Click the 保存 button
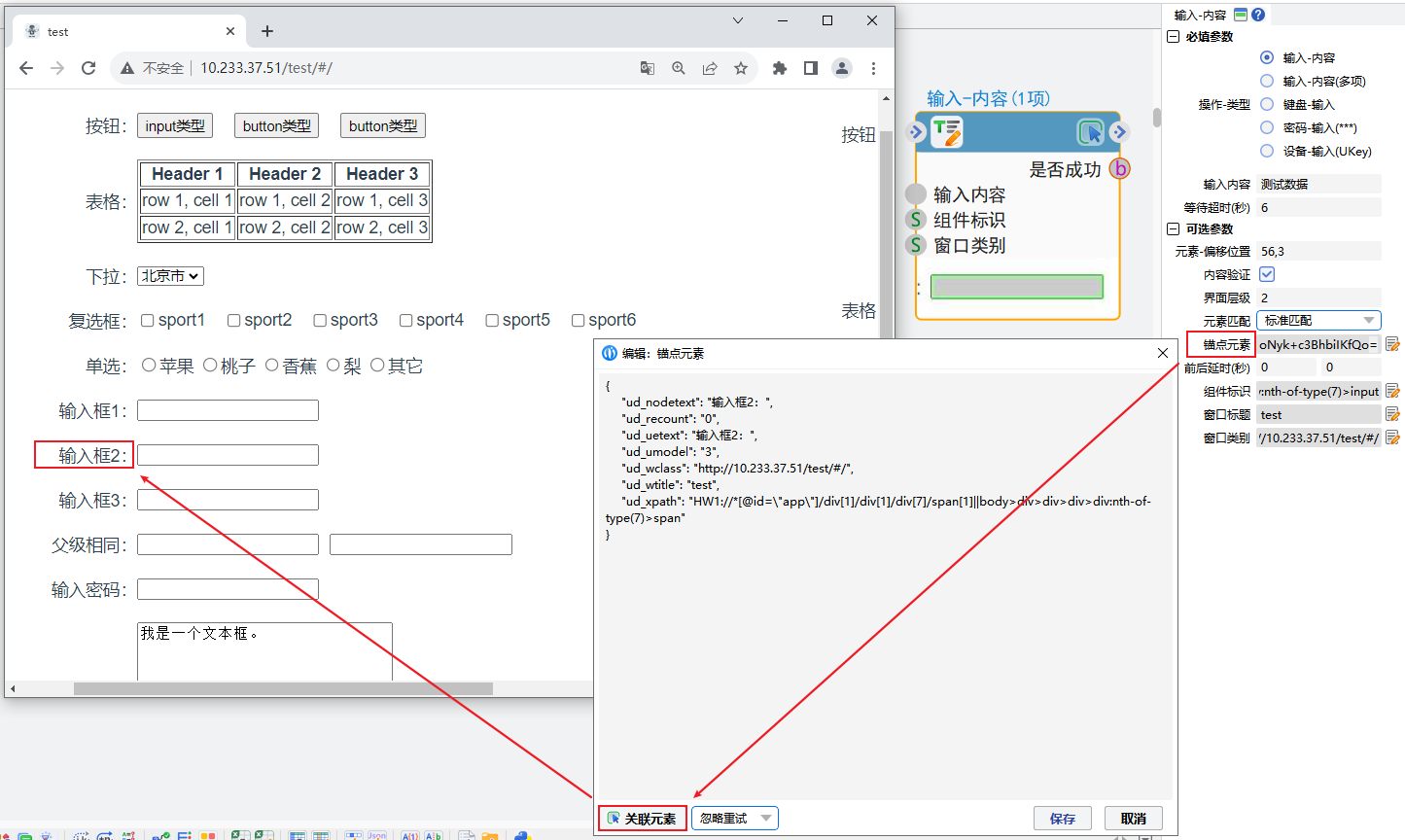Viewport: 1405px width, 840px height. tap(1062, 819)
